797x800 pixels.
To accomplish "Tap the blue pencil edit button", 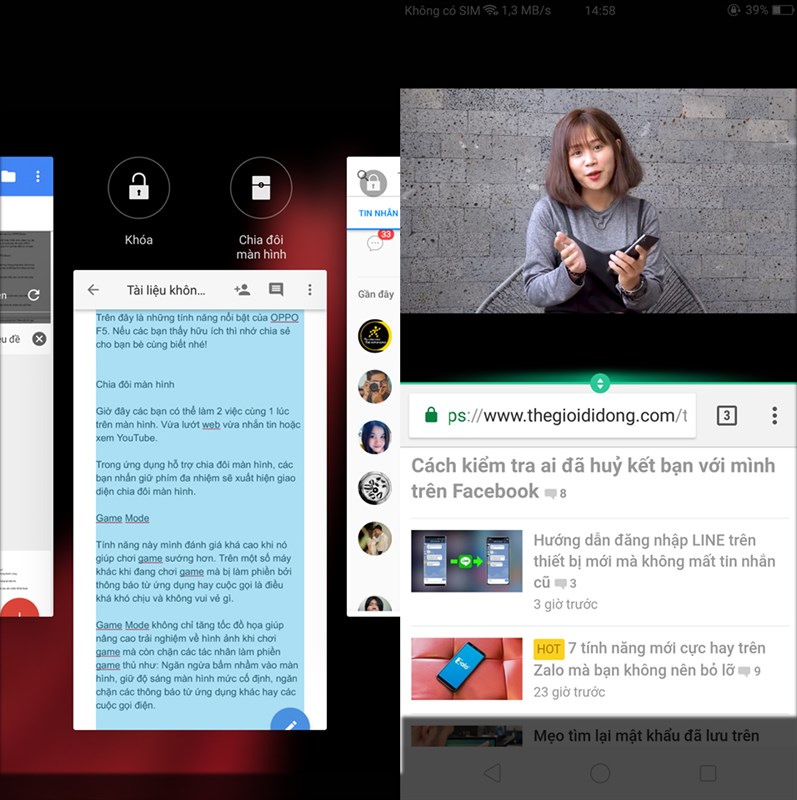I will point(290,719).
